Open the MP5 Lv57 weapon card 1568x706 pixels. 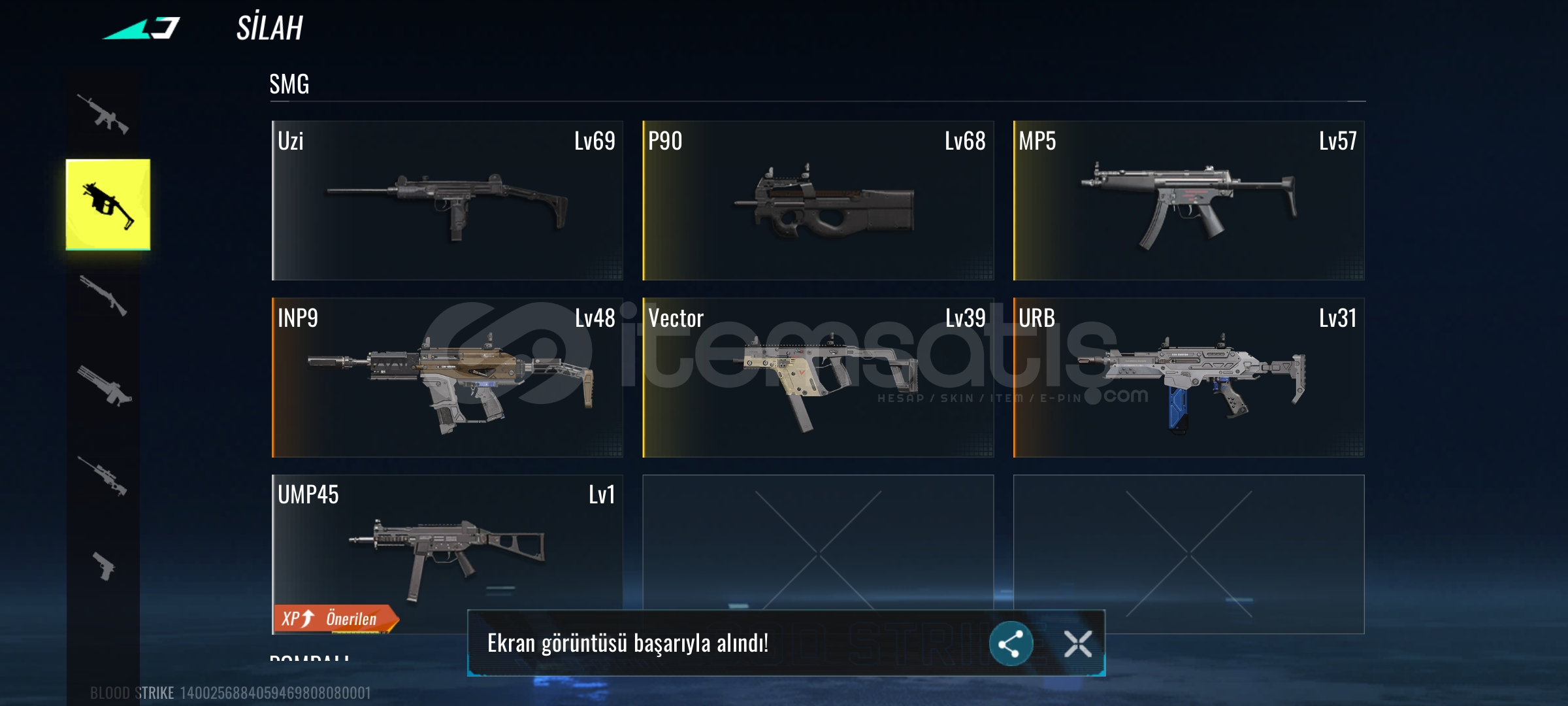coord(1188,201)
